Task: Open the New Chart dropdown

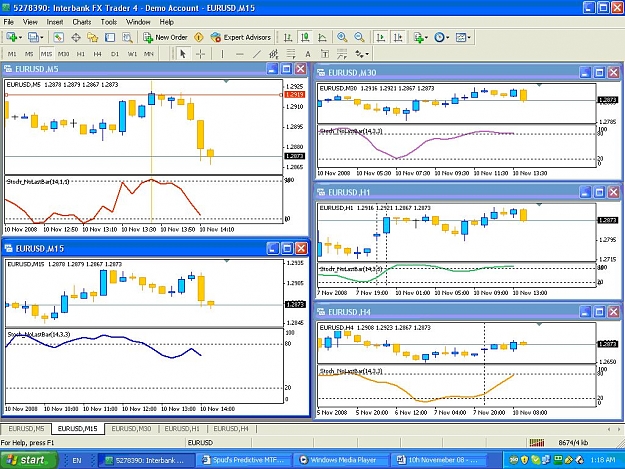Action: pyautogui.click(x=14, y=37)
